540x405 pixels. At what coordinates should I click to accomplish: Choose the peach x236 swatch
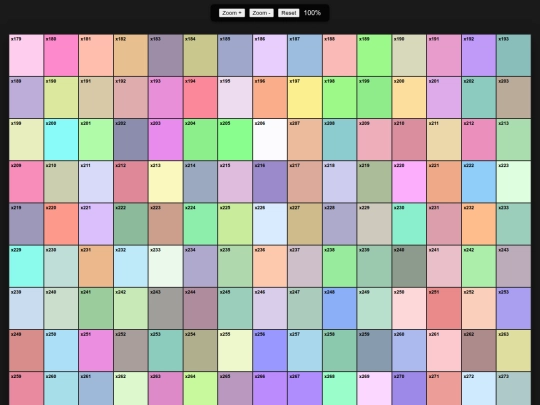pyautogui.click(x=270, y=266)
